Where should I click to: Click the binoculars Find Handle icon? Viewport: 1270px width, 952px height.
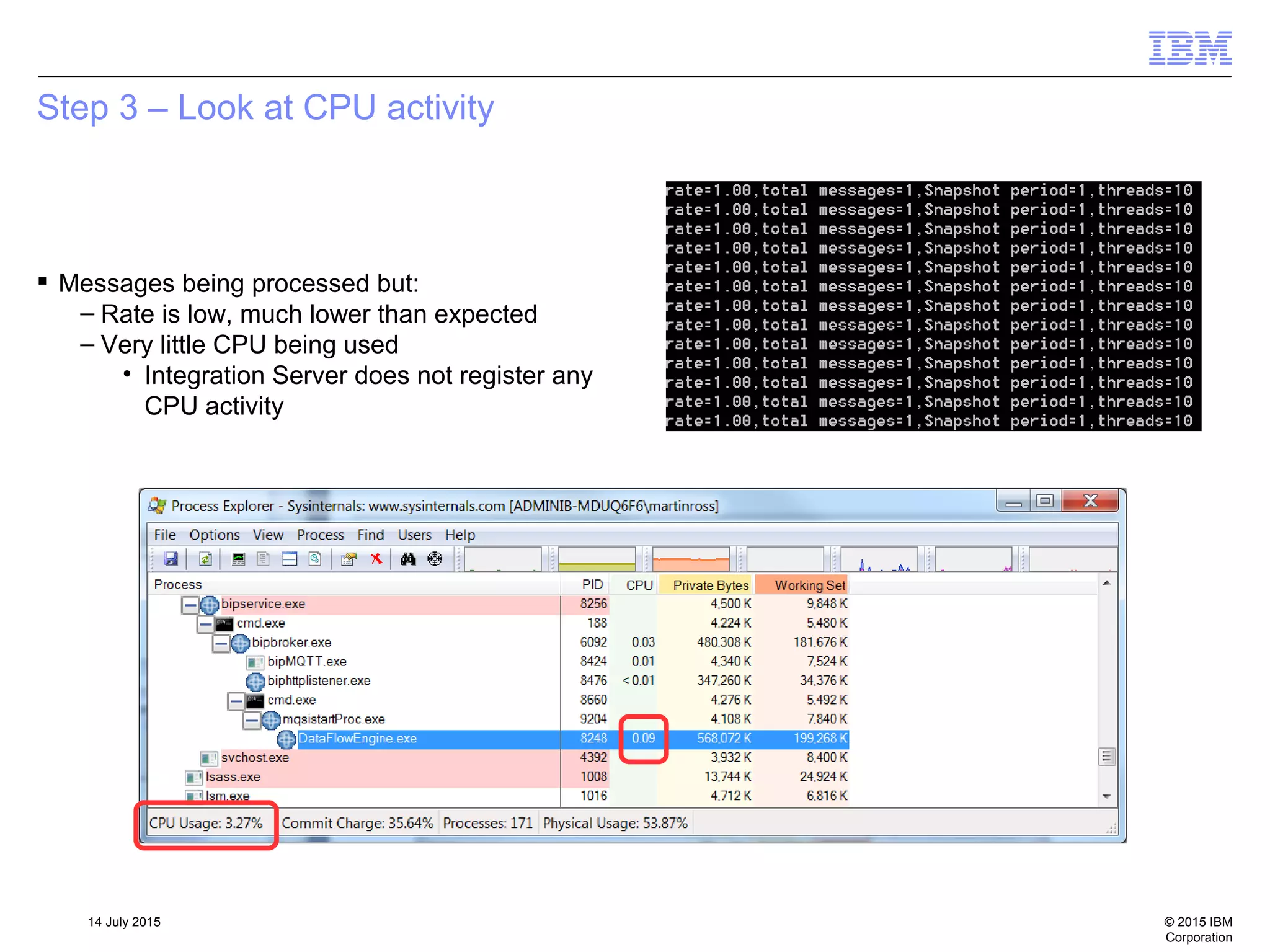(407, 559)
